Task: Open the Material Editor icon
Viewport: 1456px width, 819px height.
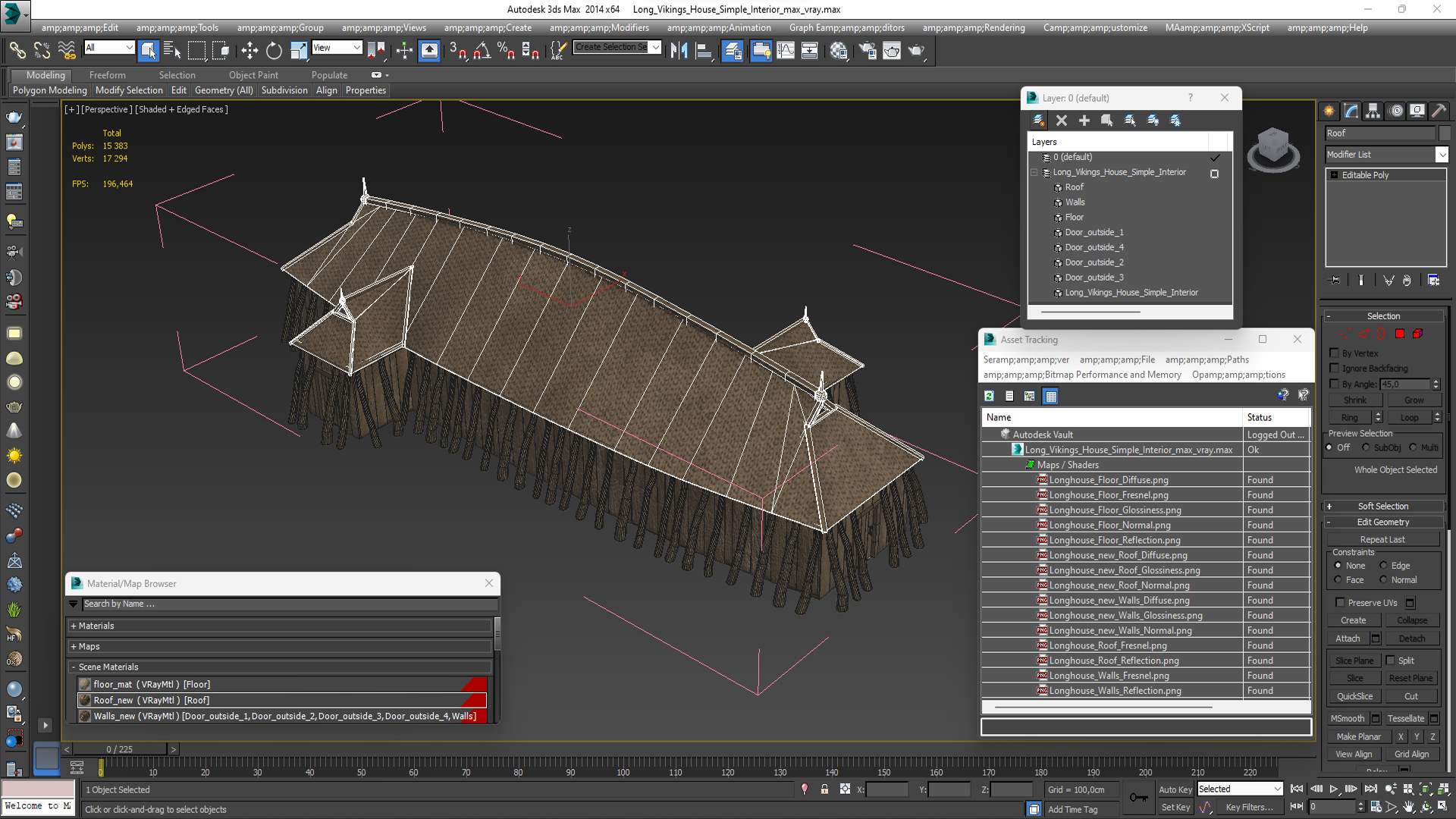Action: point(838,51)
